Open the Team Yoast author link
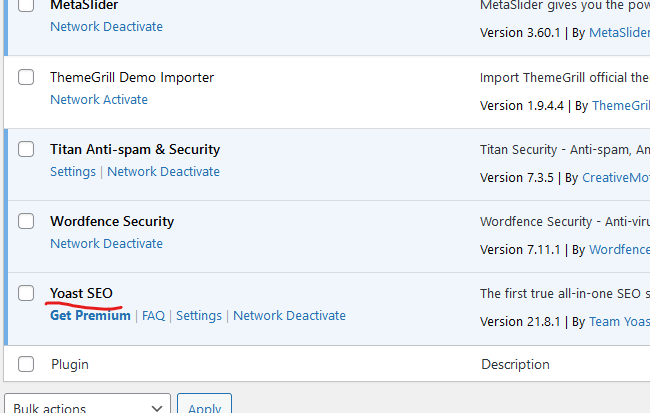Viewport: 650px width, 413px height. (x=619, y=321)
